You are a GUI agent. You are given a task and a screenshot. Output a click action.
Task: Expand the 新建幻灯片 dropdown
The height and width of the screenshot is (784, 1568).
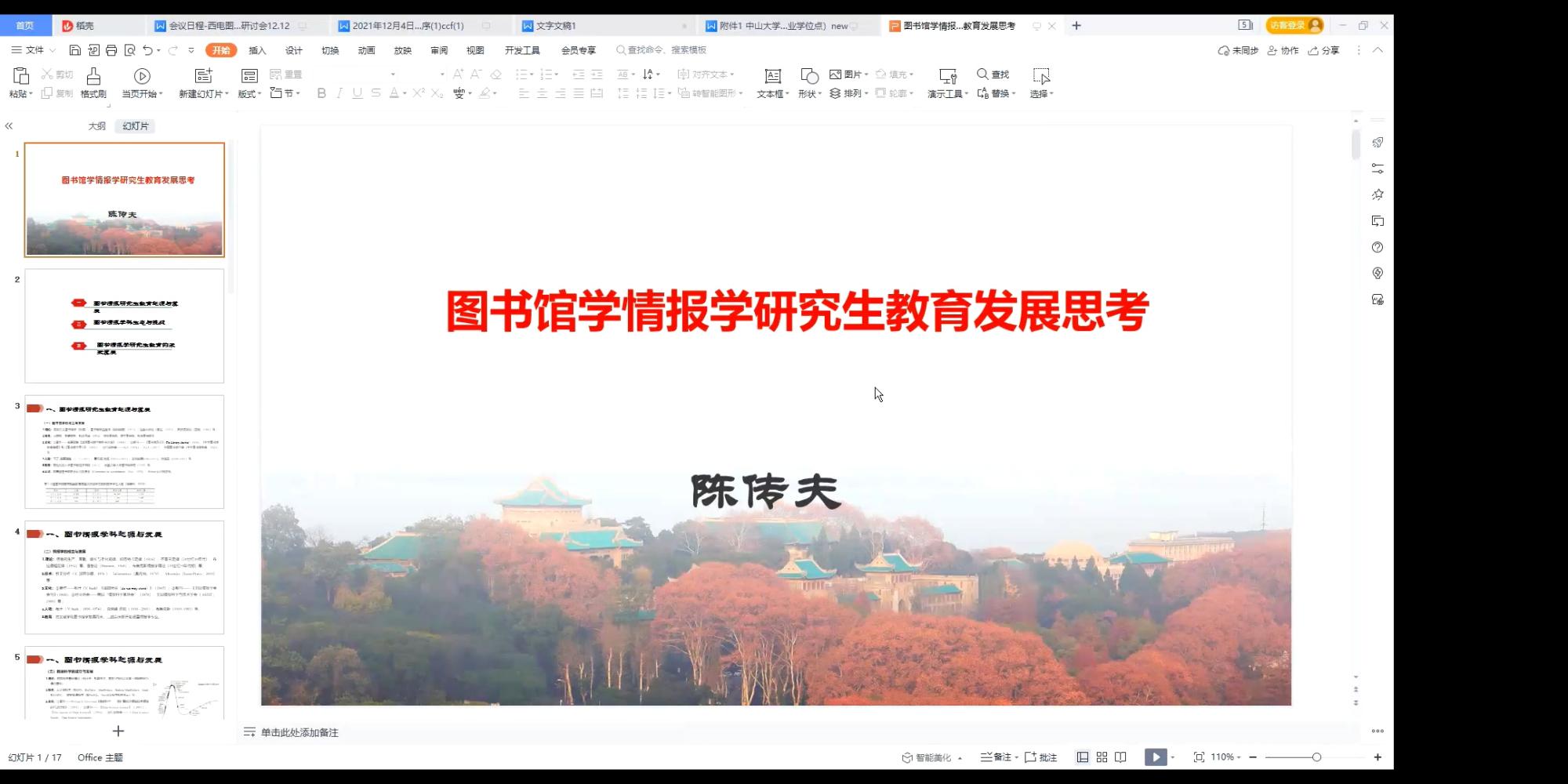tap(227, 94)
